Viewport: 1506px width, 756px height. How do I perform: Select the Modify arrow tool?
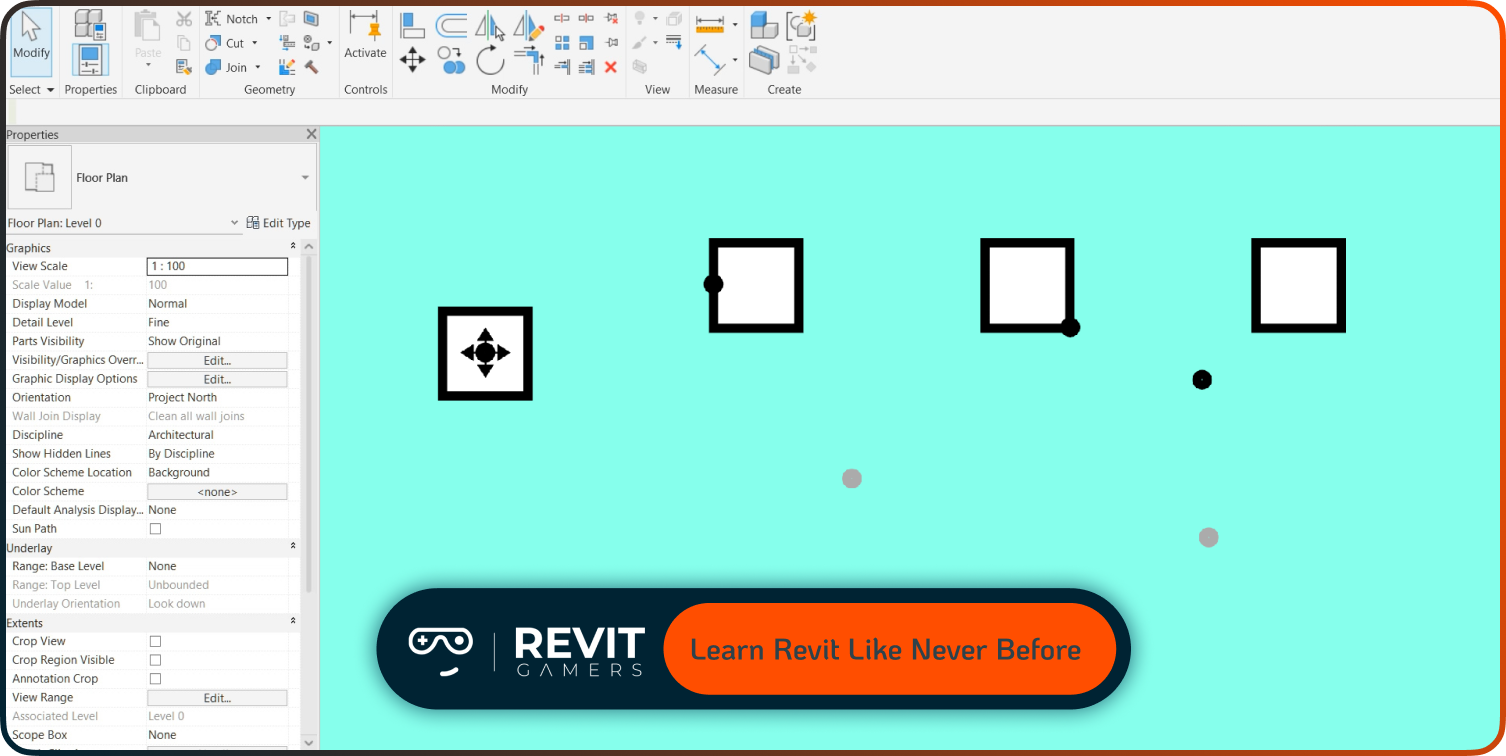[31, 40]
